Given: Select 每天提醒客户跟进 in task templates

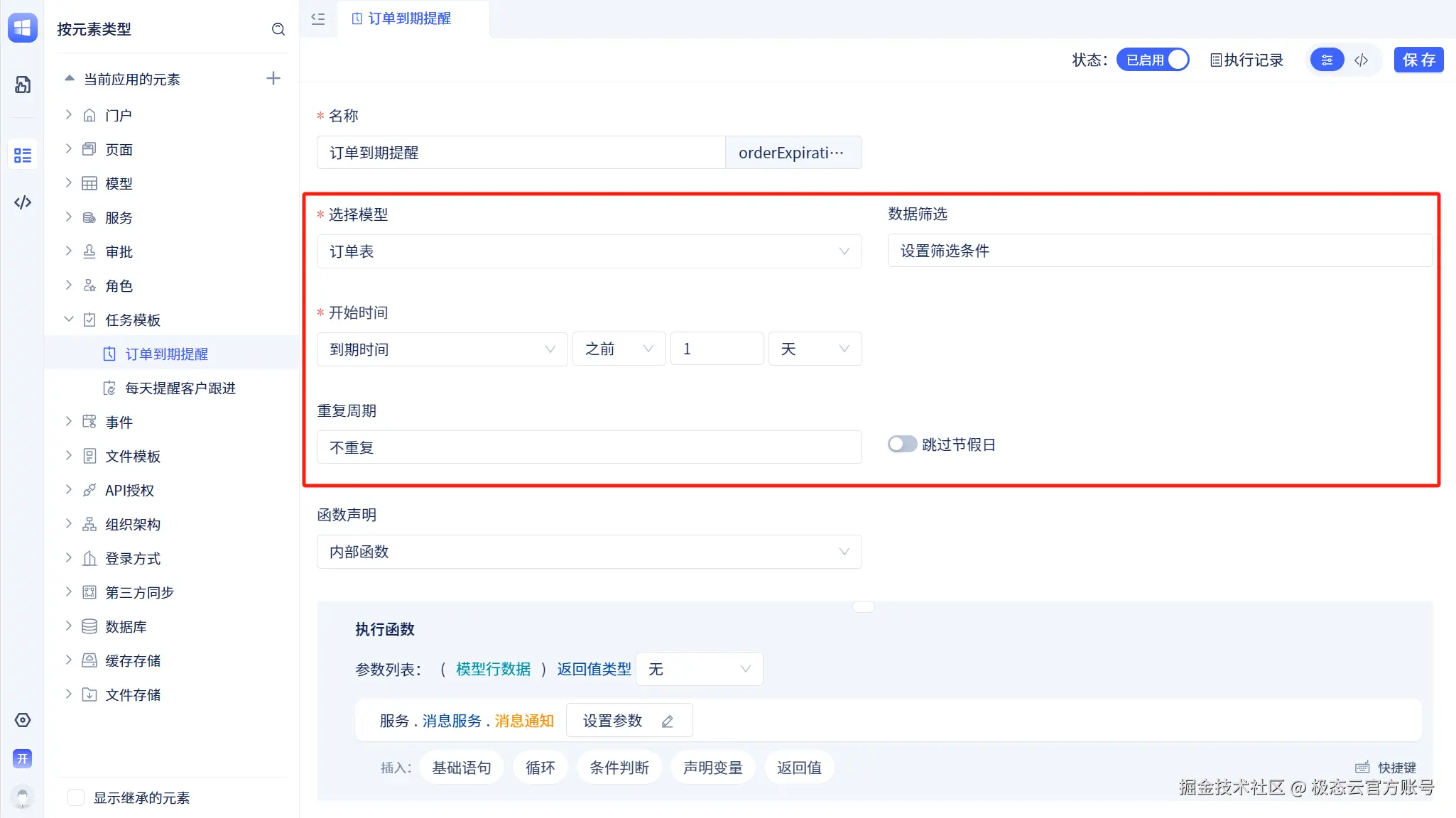Looking at the screenshot, I should pos(180,388).
